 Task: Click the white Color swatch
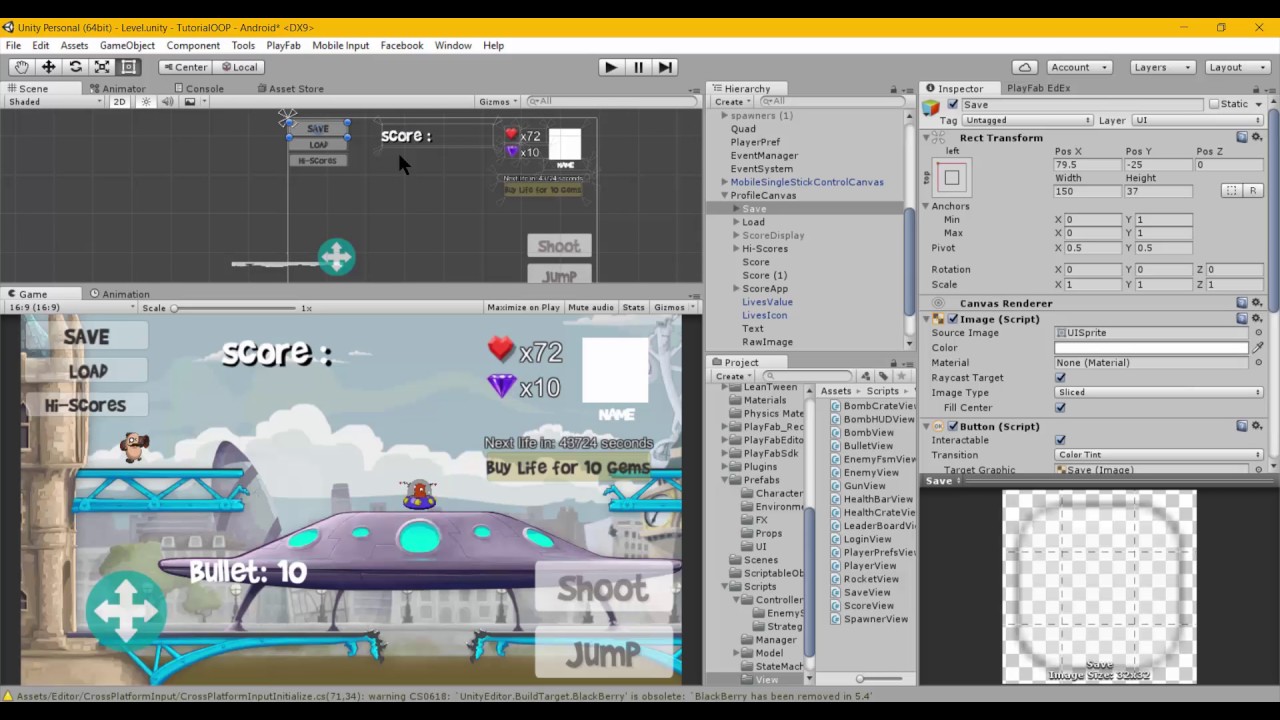coord(1151,348)
